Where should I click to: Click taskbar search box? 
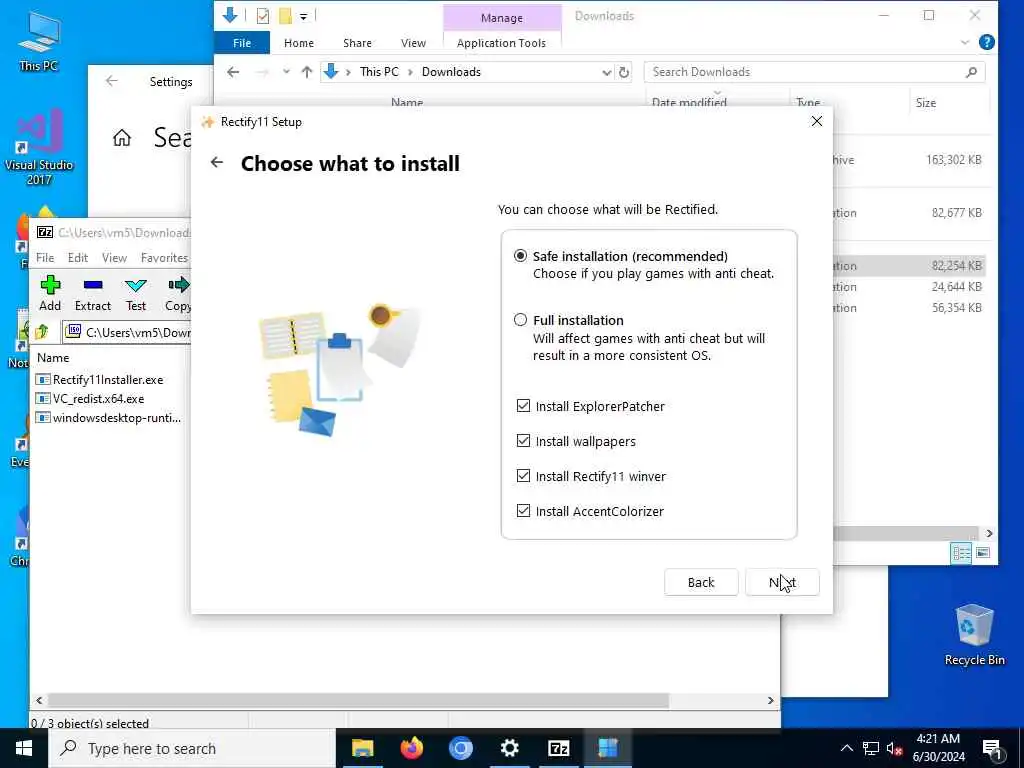tap(193, 748)
